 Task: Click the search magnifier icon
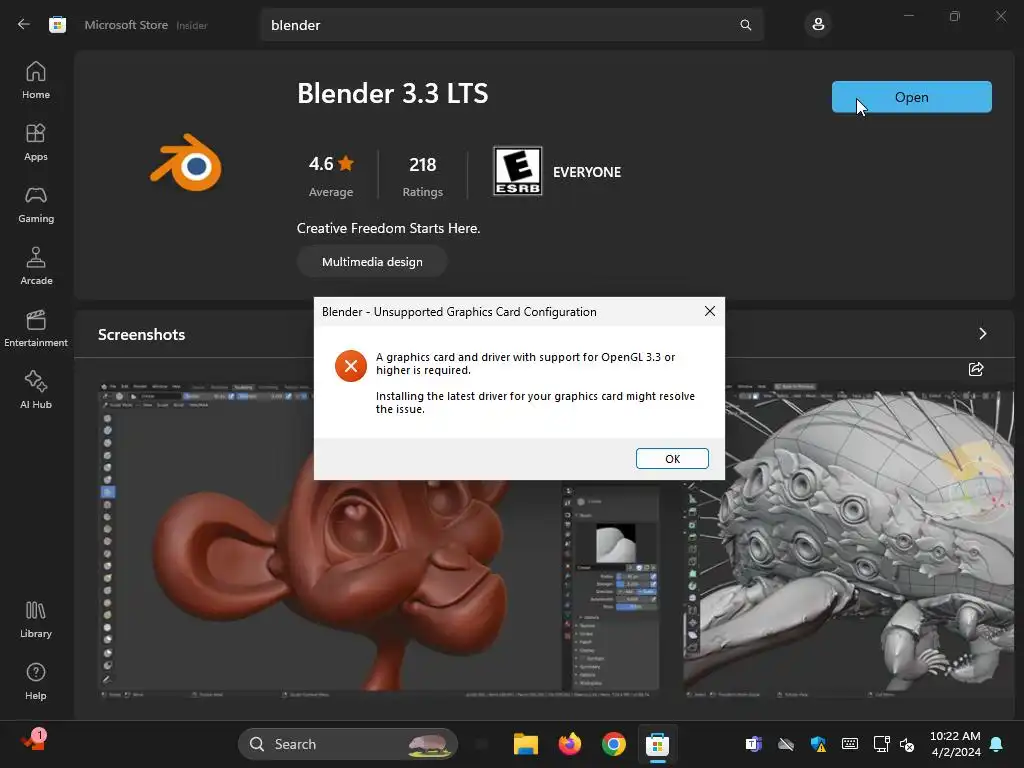pyautogui.click(x=746, y=25)
